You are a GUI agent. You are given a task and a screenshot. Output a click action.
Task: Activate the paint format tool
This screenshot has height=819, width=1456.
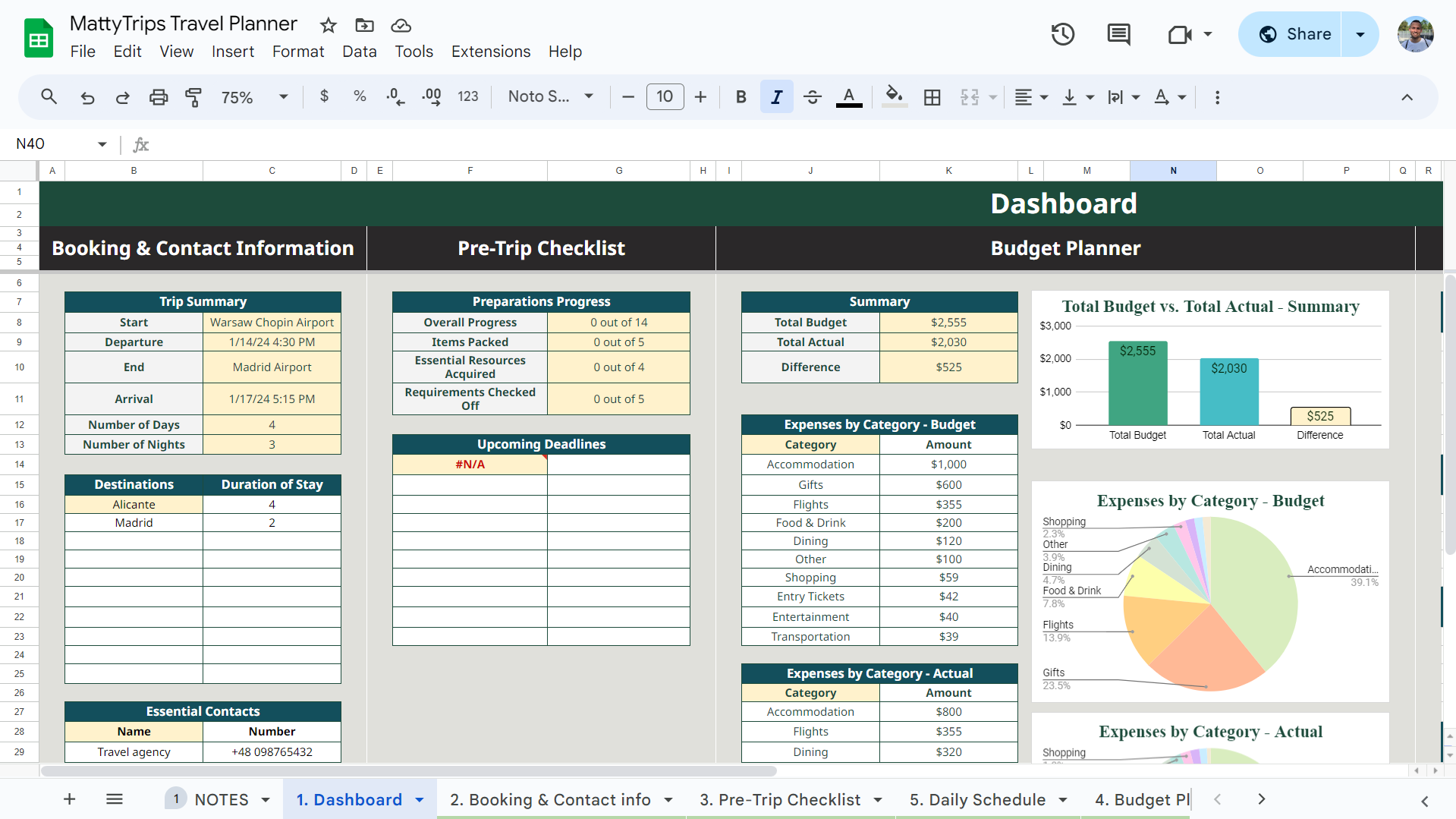tap(193, 97)
